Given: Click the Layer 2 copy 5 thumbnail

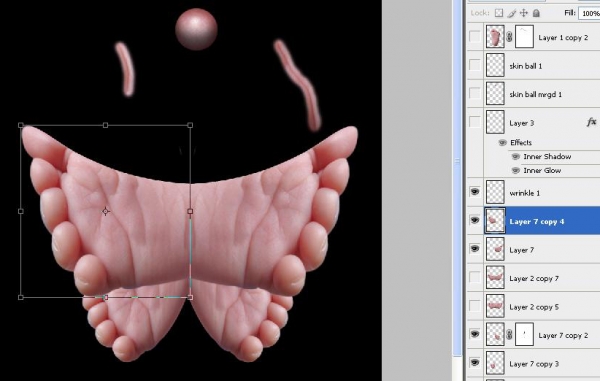Looking at the screenshot, I should [x=495, y=306].
